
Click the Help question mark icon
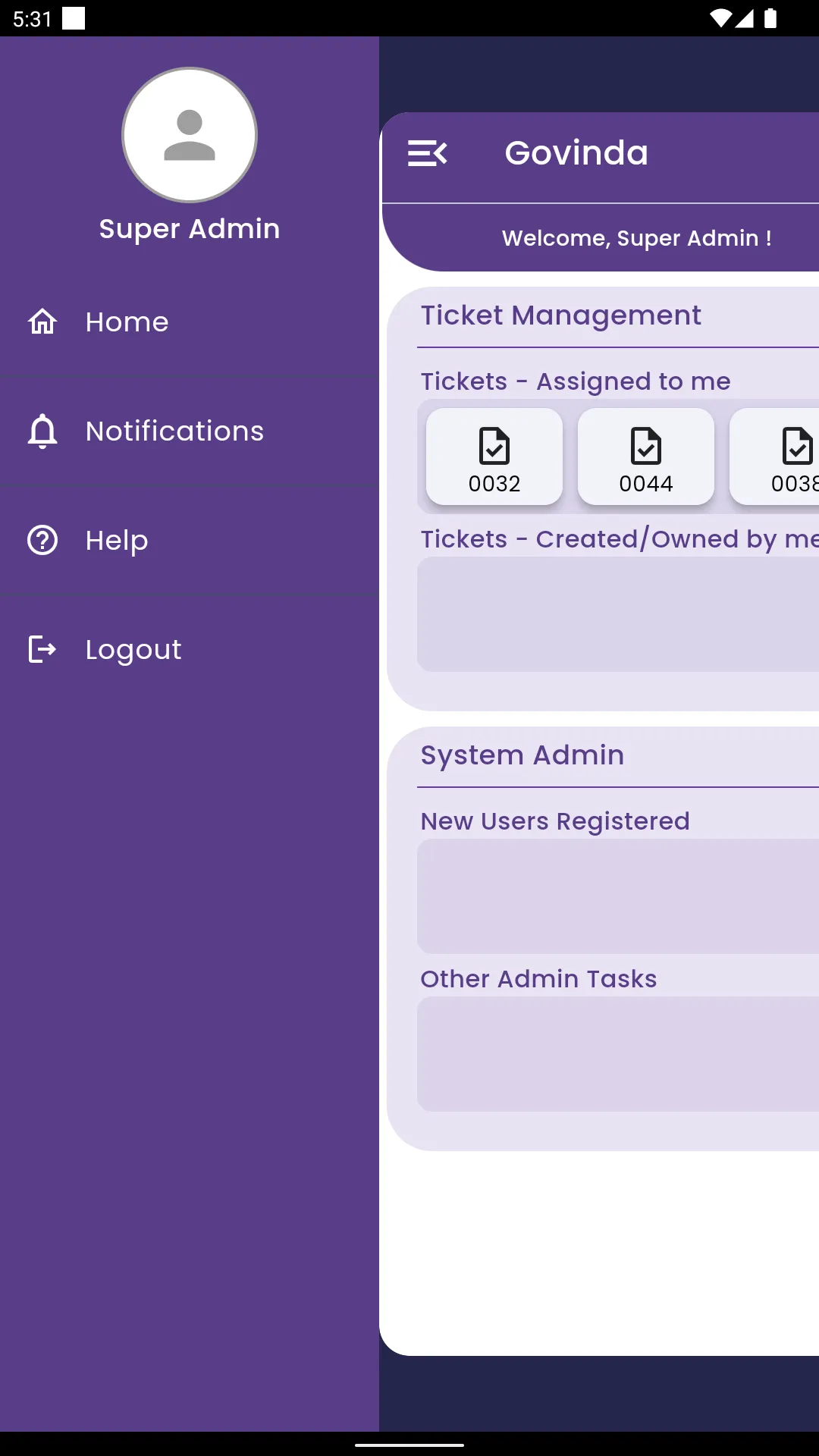(x=42, y=540)
